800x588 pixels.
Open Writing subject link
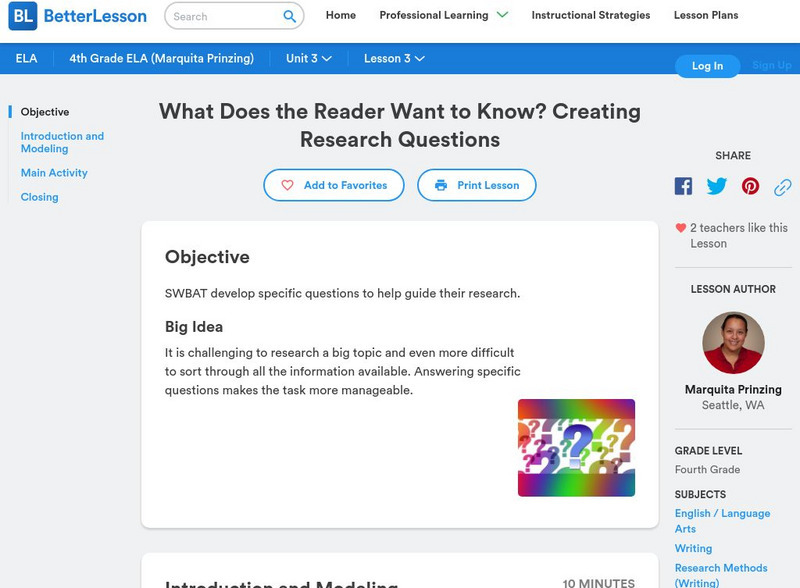(693, 548)
